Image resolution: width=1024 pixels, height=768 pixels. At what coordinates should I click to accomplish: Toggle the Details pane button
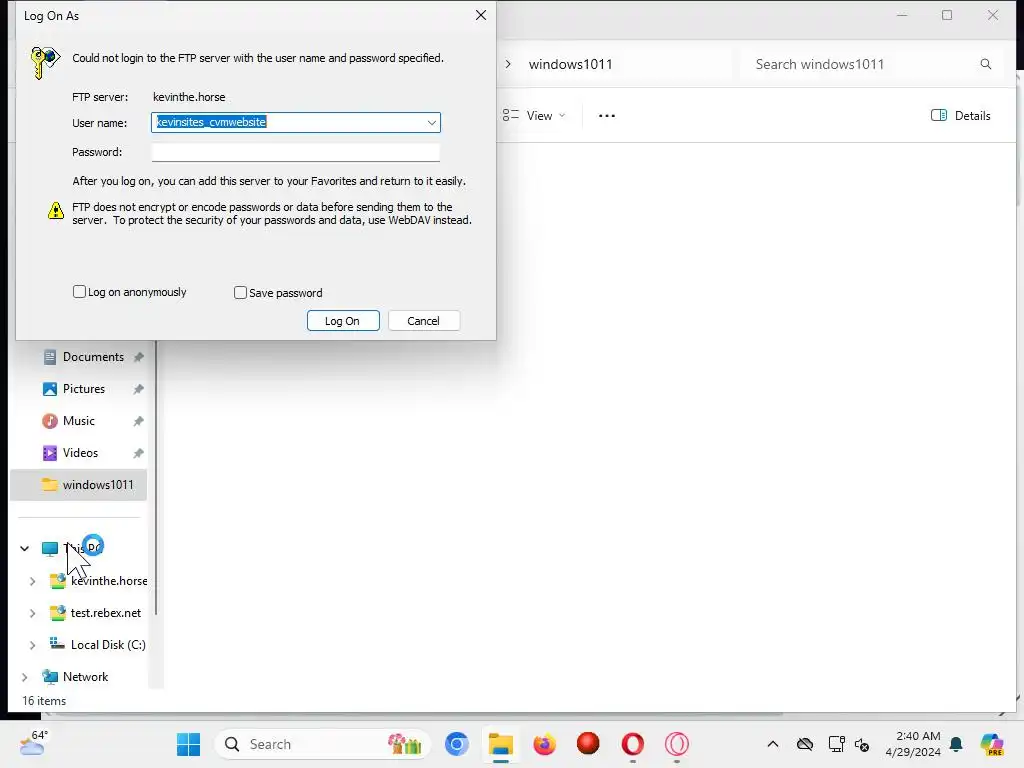click(961, 116)
